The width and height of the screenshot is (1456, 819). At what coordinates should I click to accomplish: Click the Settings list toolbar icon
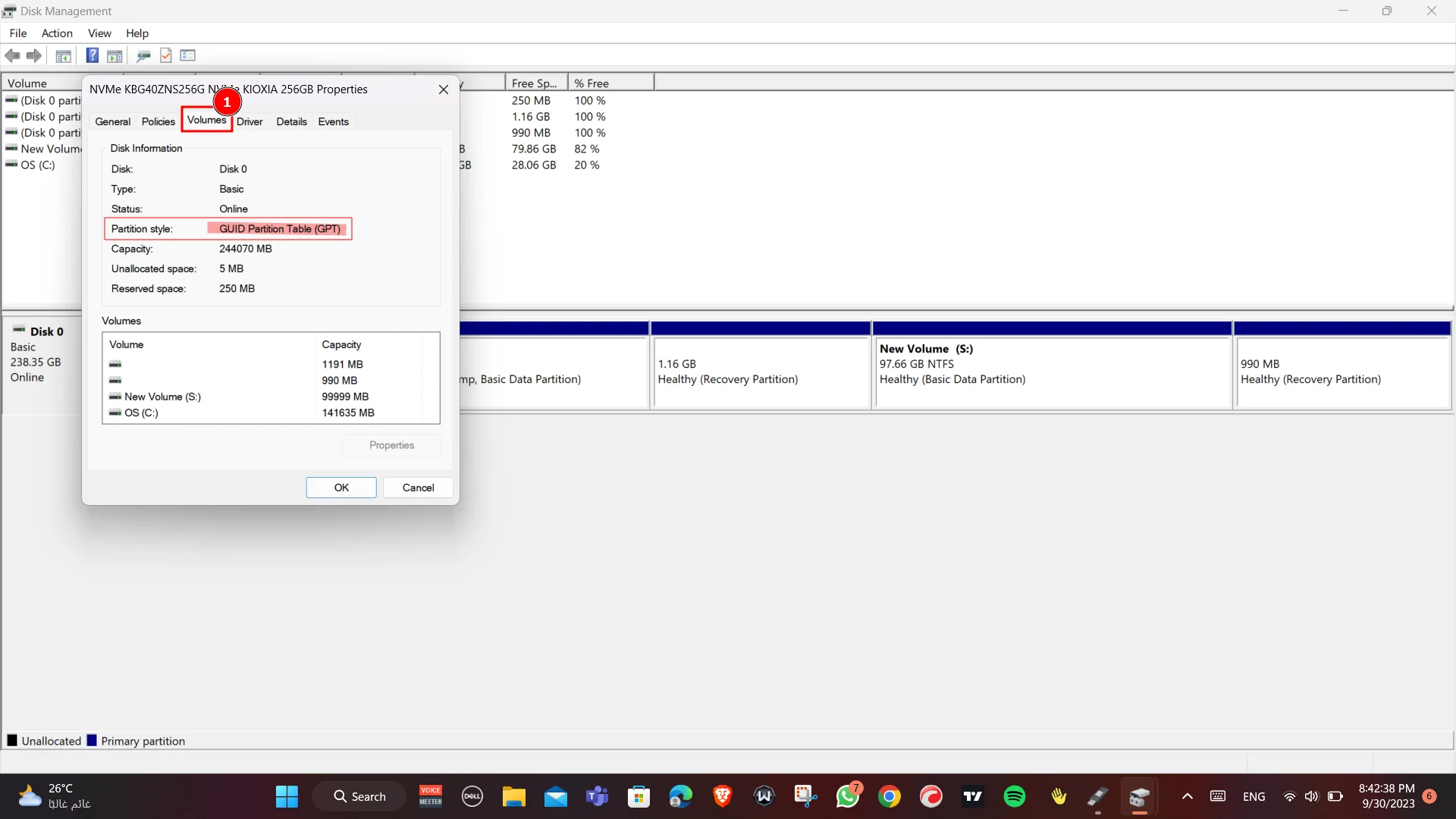188,55
